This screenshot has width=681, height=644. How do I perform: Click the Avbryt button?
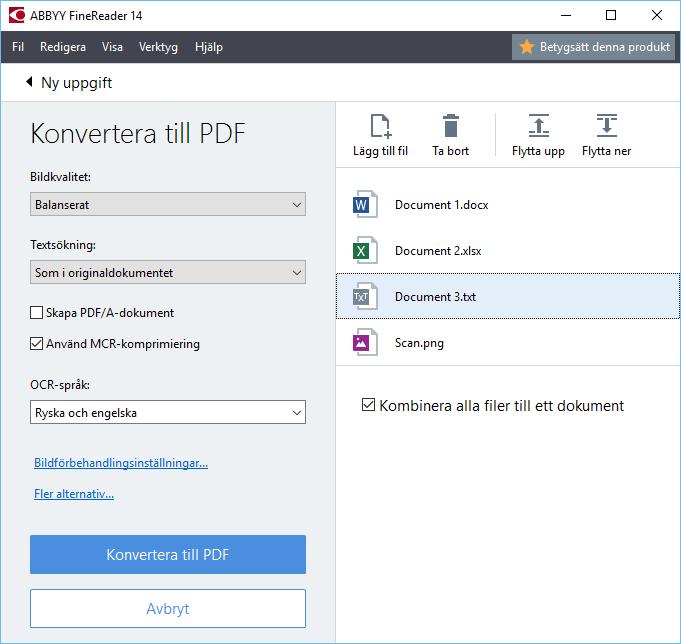[x=168, y=608]
